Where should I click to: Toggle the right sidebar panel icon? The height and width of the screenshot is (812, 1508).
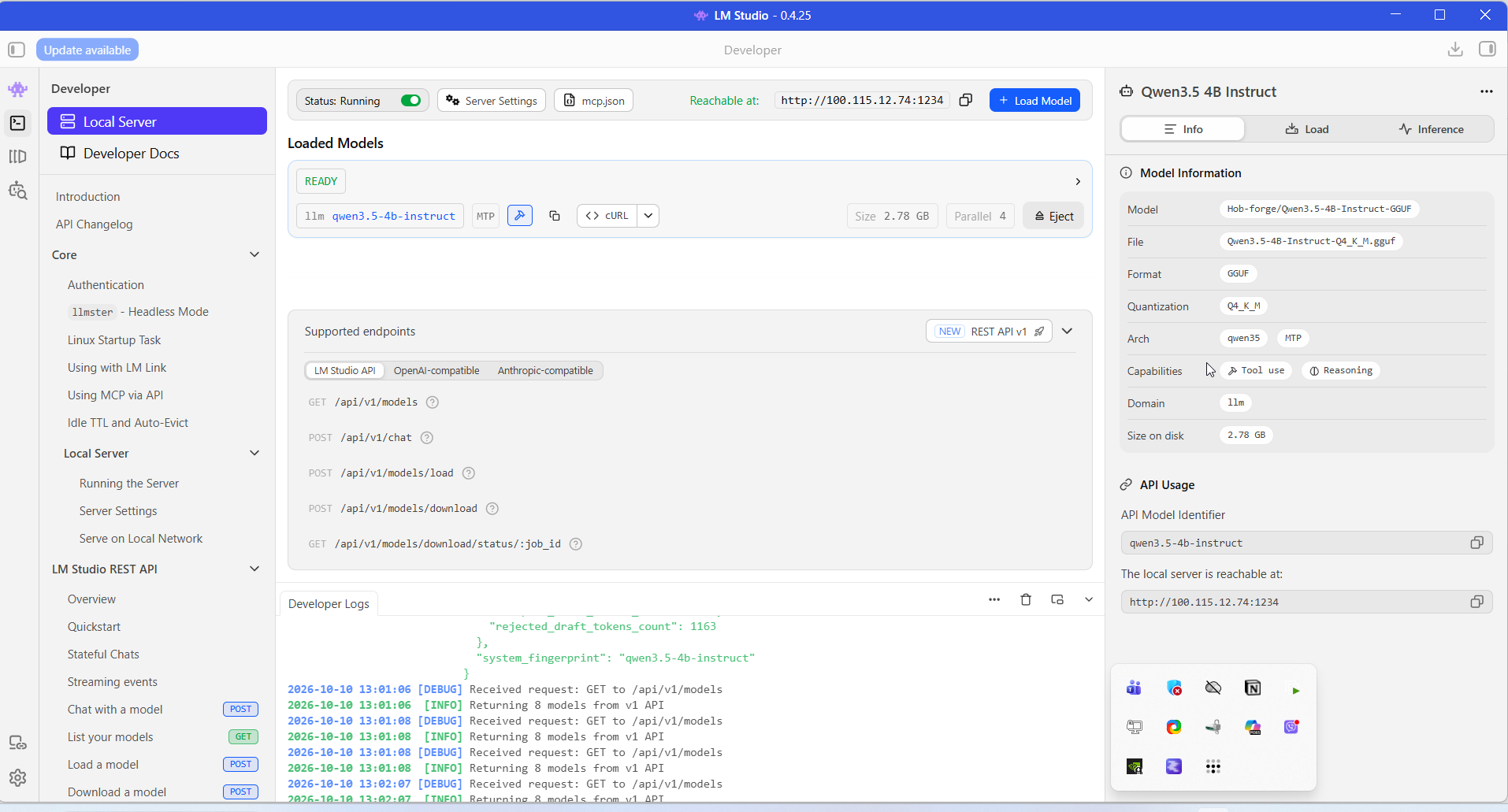1487,50
